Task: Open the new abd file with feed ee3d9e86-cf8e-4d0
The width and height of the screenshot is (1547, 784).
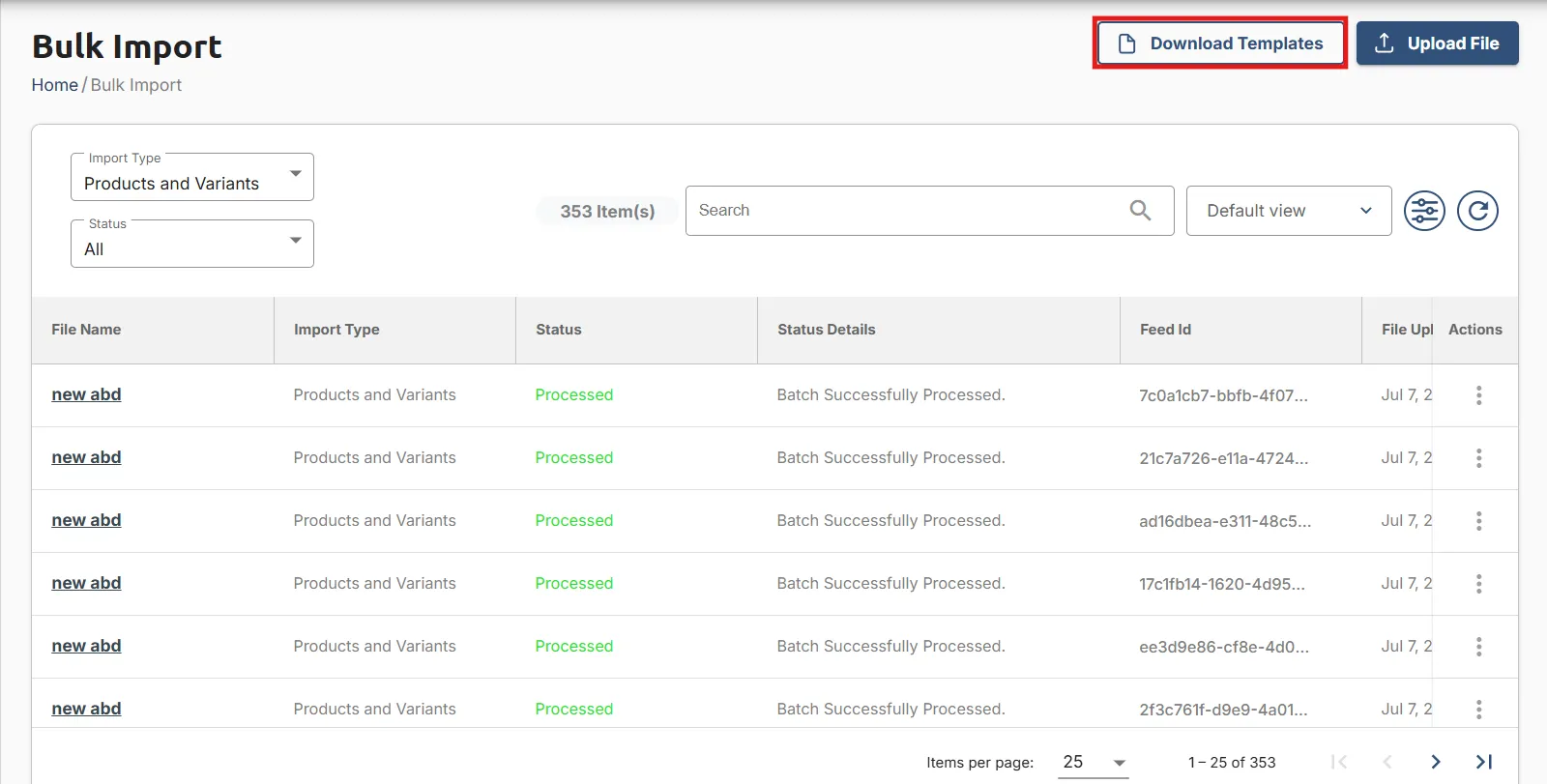Action: pos(86,646)
